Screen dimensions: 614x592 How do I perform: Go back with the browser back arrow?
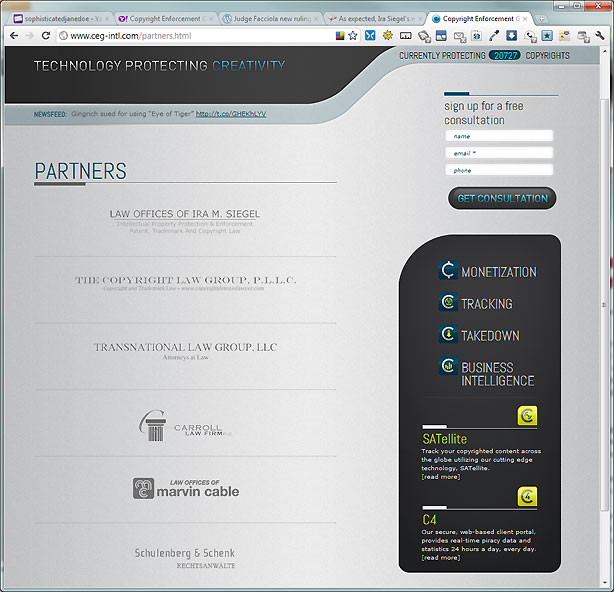coord(14,36)
